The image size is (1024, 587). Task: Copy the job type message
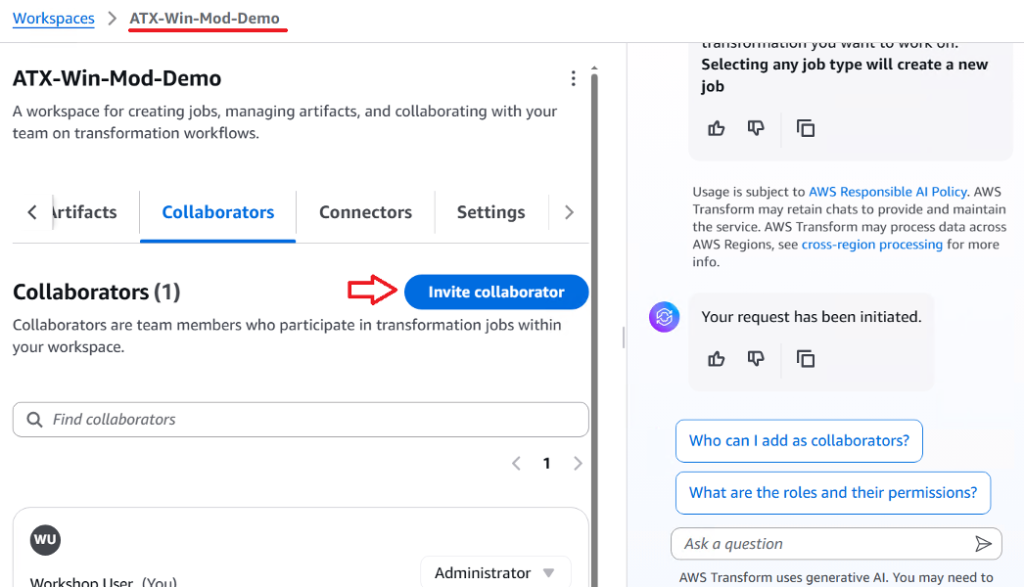click(805, 128)
